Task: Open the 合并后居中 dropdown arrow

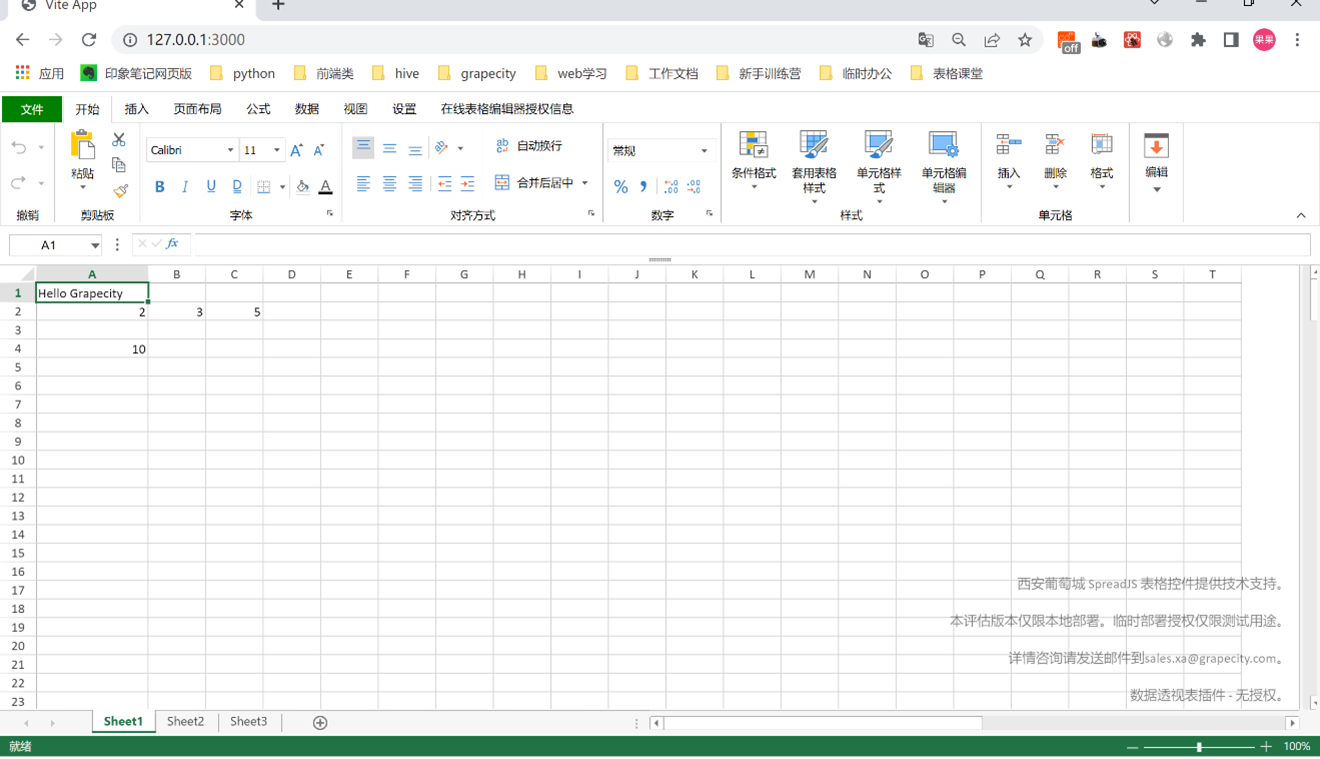Action: coord(585,183)
